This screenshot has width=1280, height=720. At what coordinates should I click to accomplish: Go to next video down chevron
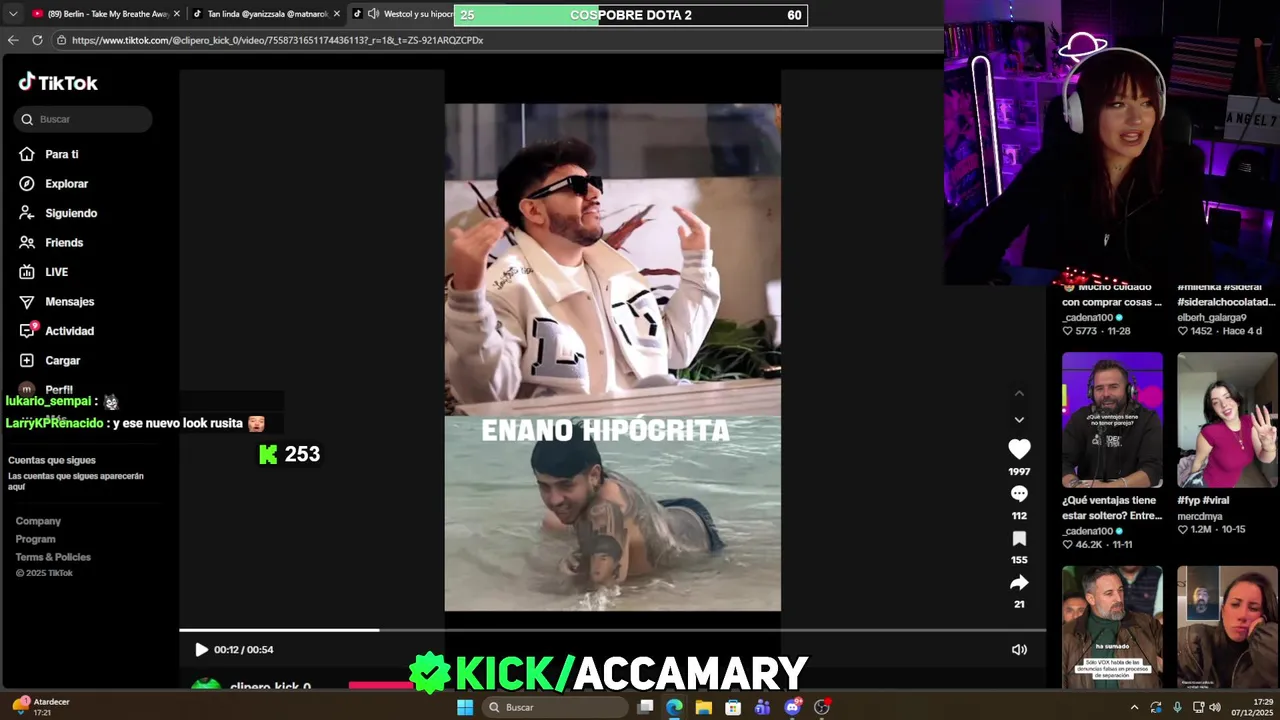[x=1019, y=420]
